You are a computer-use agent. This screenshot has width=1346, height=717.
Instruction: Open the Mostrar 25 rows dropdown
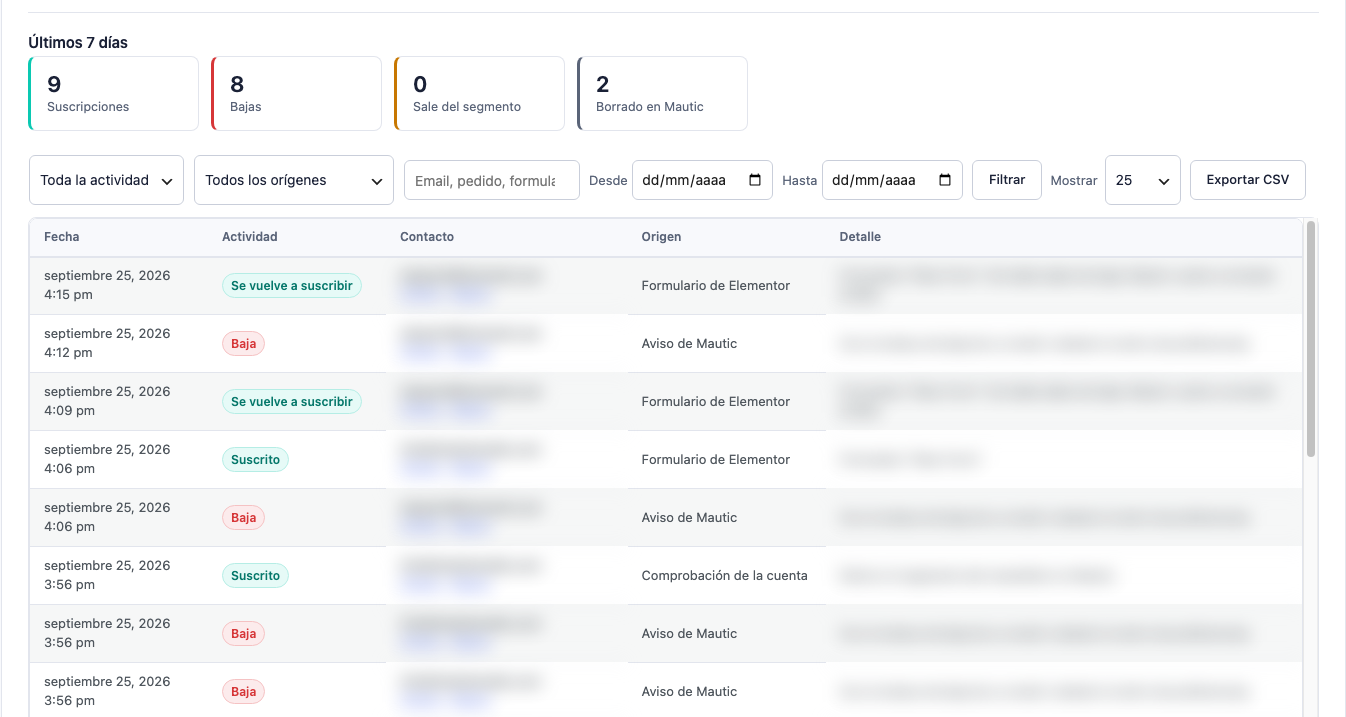coord(1143,180)
